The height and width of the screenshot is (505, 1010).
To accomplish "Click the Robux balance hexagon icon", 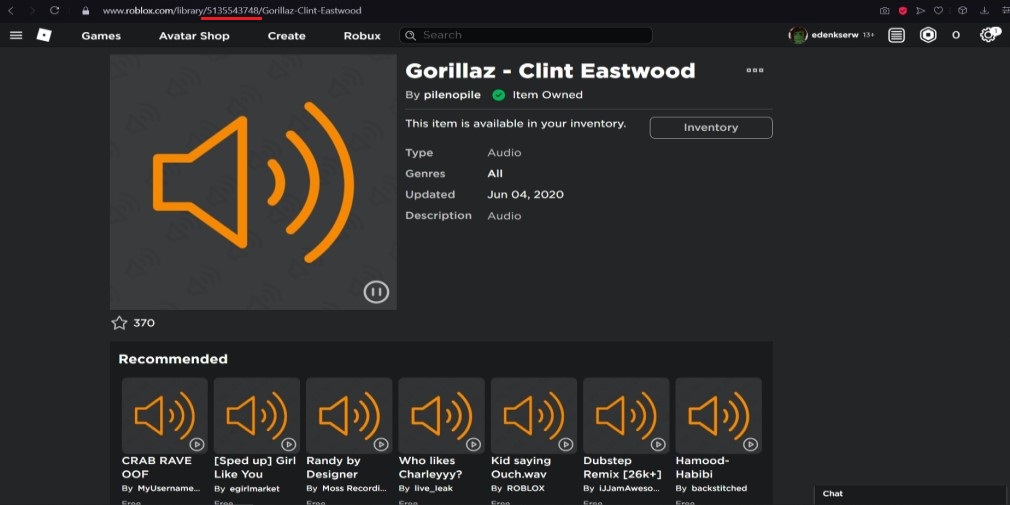I will 928,35.
